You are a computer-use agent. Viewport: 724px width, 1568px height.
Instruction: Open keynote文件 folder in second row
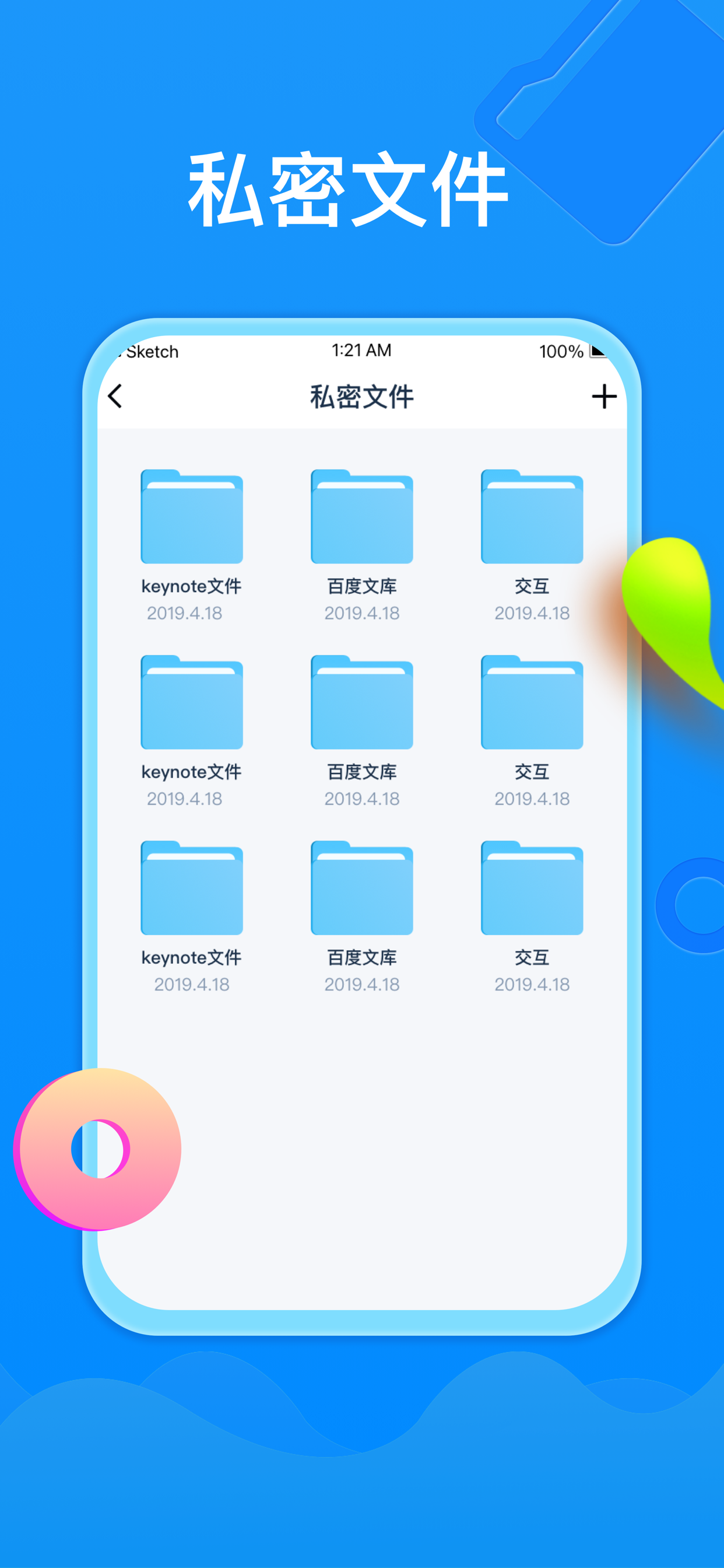click(192, 702)
